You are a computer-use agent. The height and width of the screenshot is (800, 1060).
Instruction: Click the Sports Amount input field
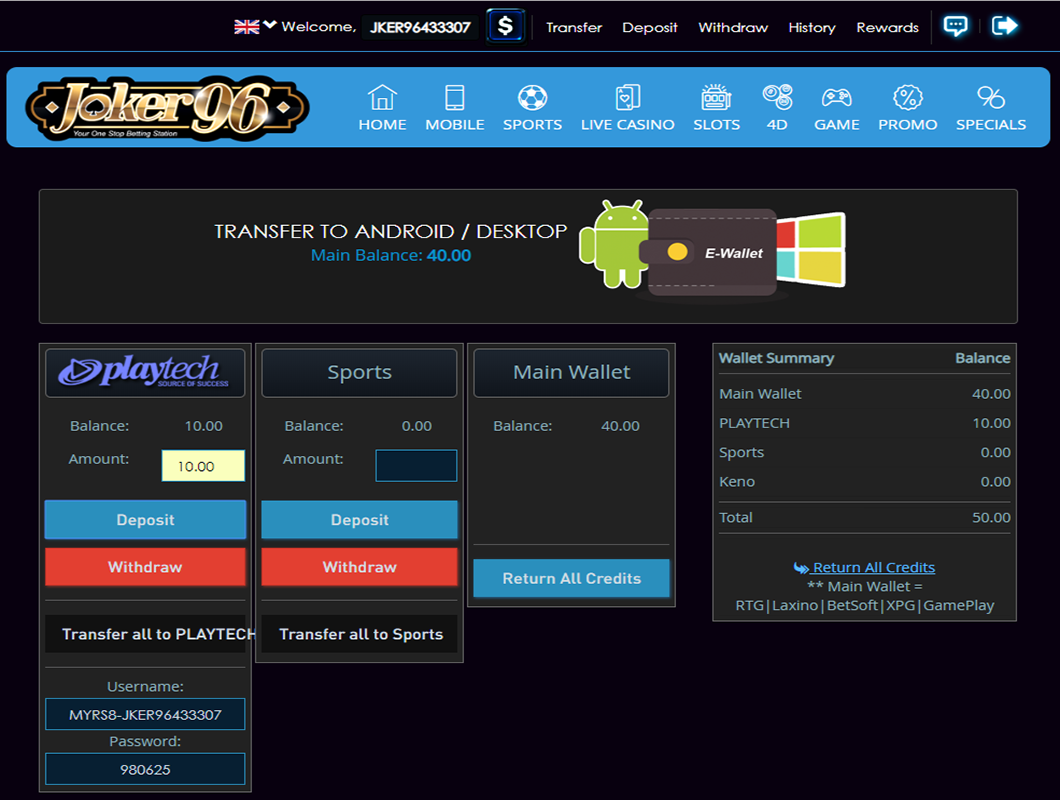pyautogui.click(x=416, y=465)
